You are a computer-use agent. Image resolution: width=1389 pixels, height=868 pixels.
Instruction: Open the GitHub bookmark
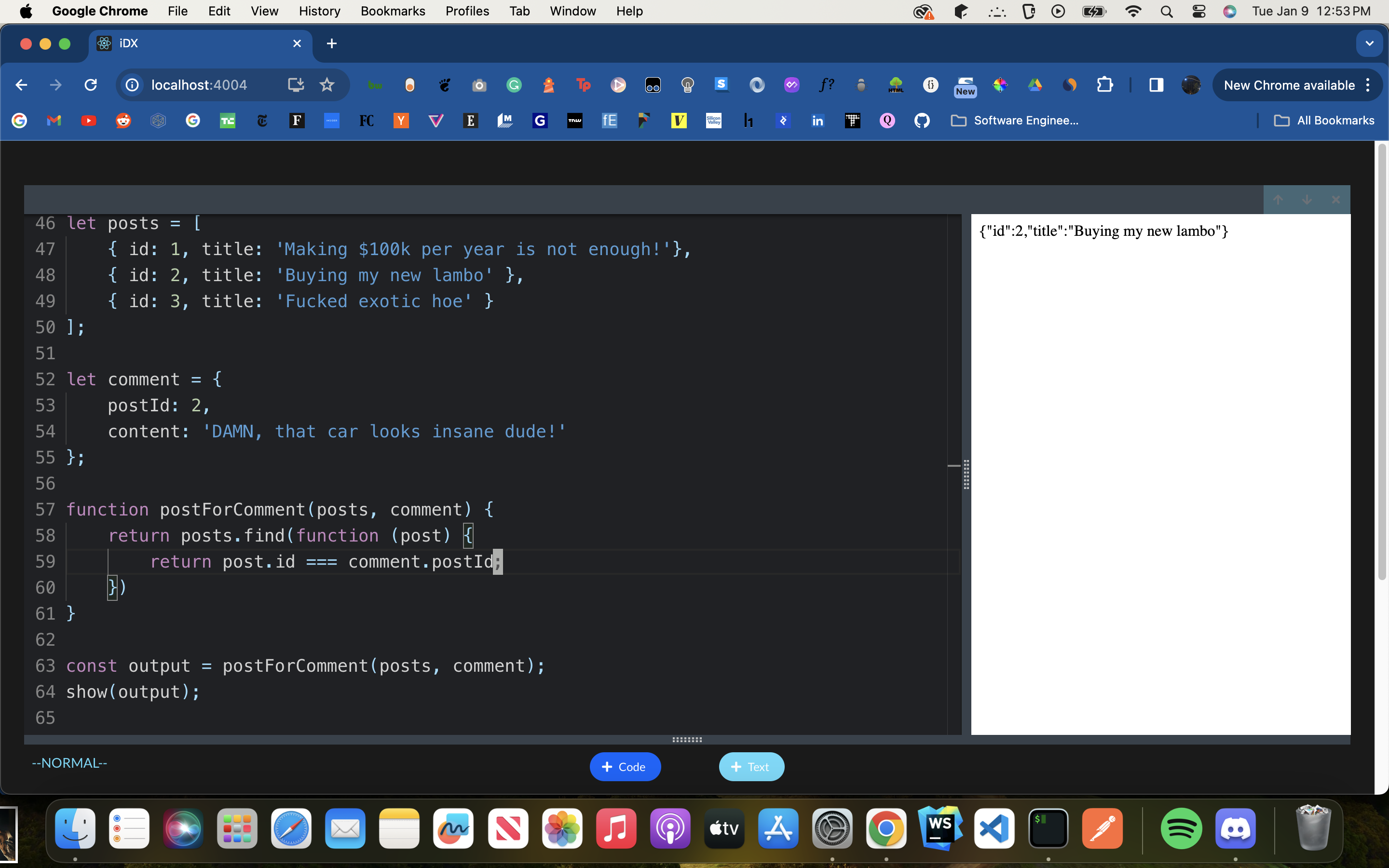[922, 121]
